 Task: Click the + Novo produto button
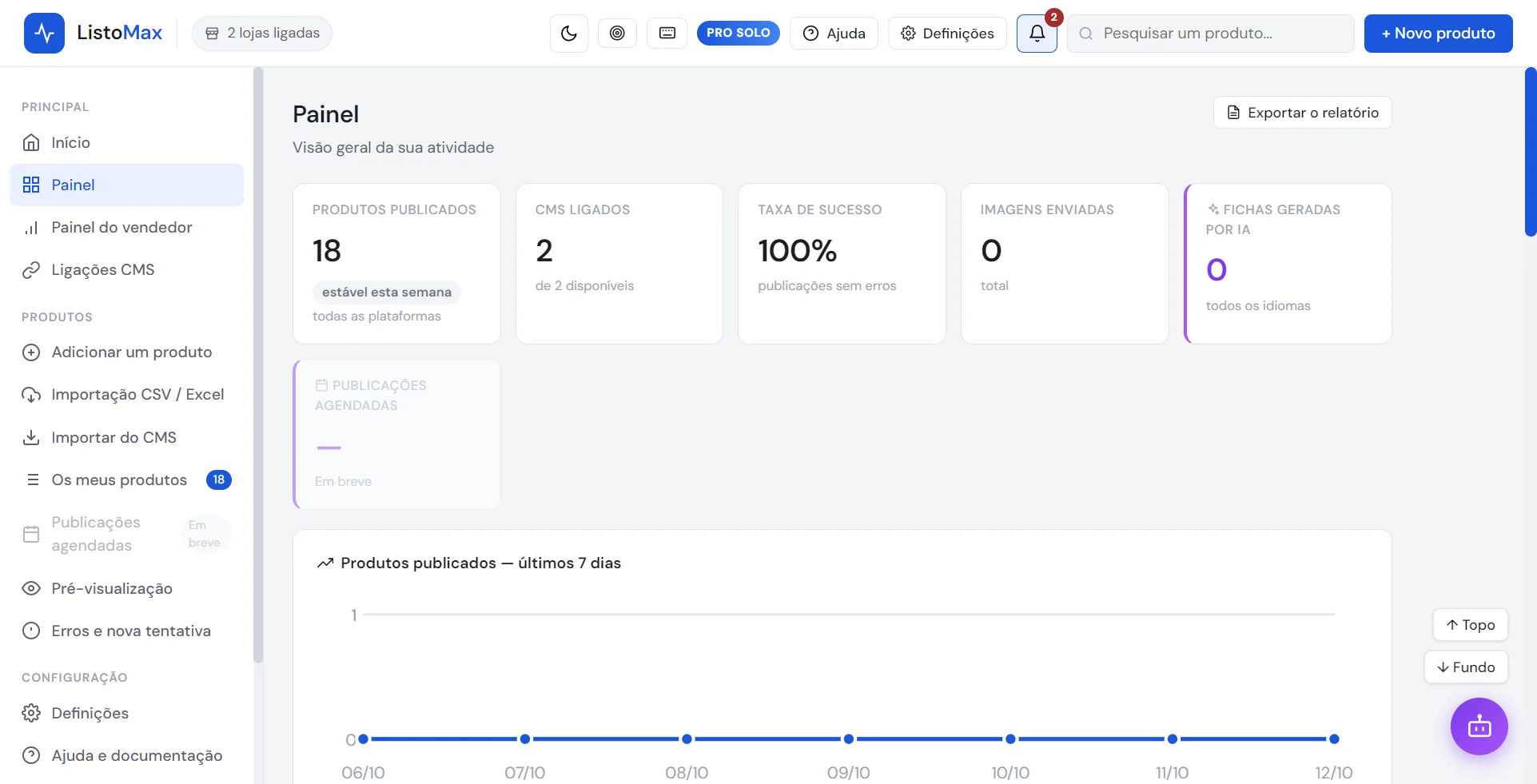[x=1438, y=34]
